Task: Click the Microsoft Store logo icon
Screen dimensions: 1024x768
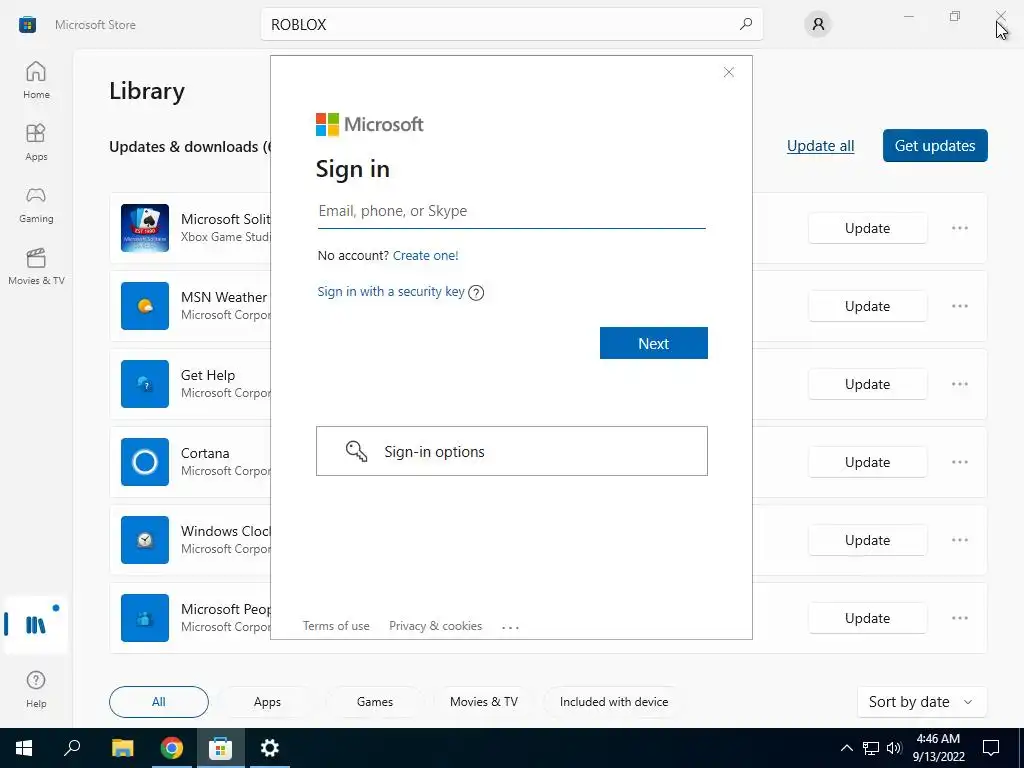Action: point(27,25)
